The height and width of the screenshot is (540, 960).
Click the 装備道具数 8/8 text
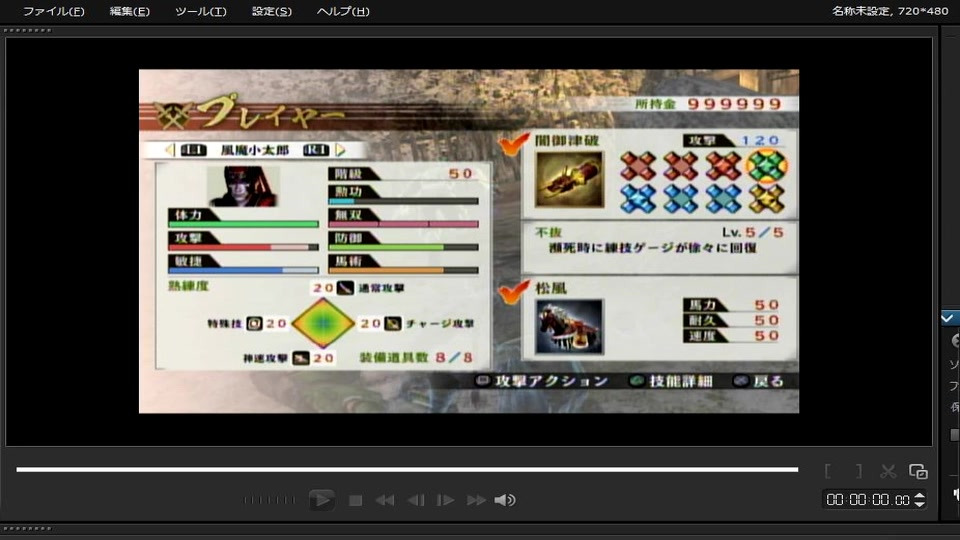[416, 358]
